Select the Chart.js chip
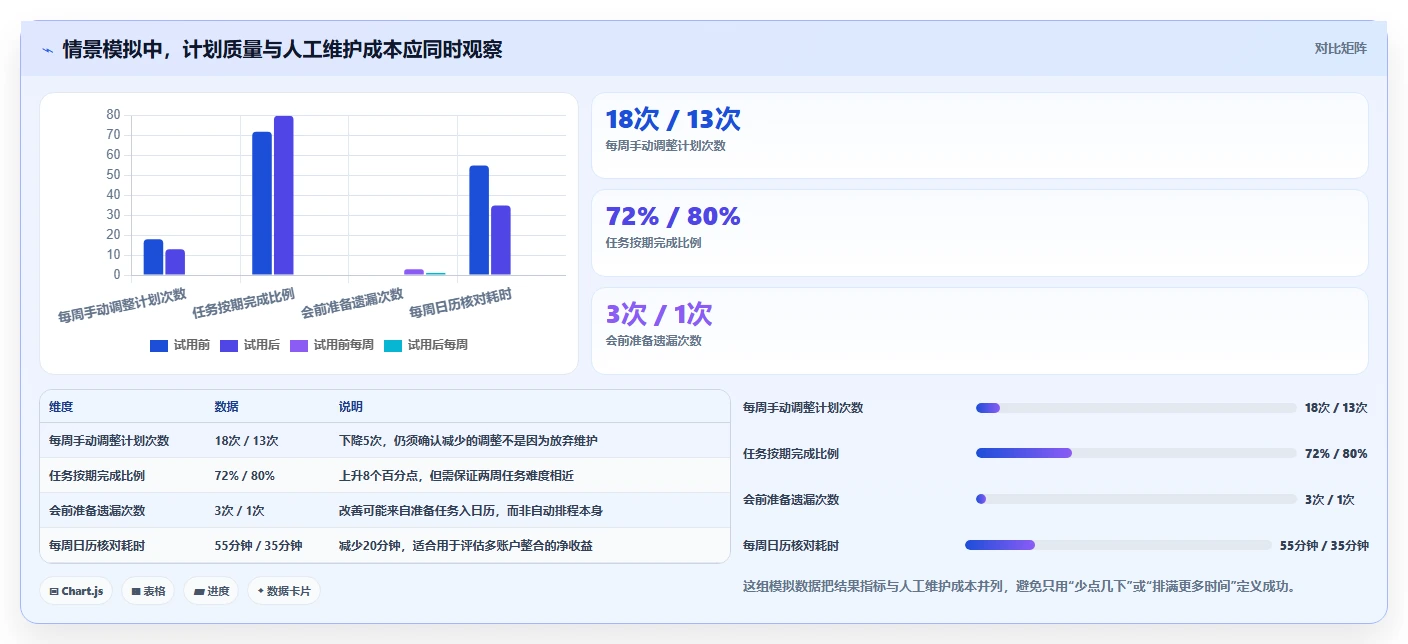The height and width of the screenshot is (644, 1408). [x=76, y=591]
